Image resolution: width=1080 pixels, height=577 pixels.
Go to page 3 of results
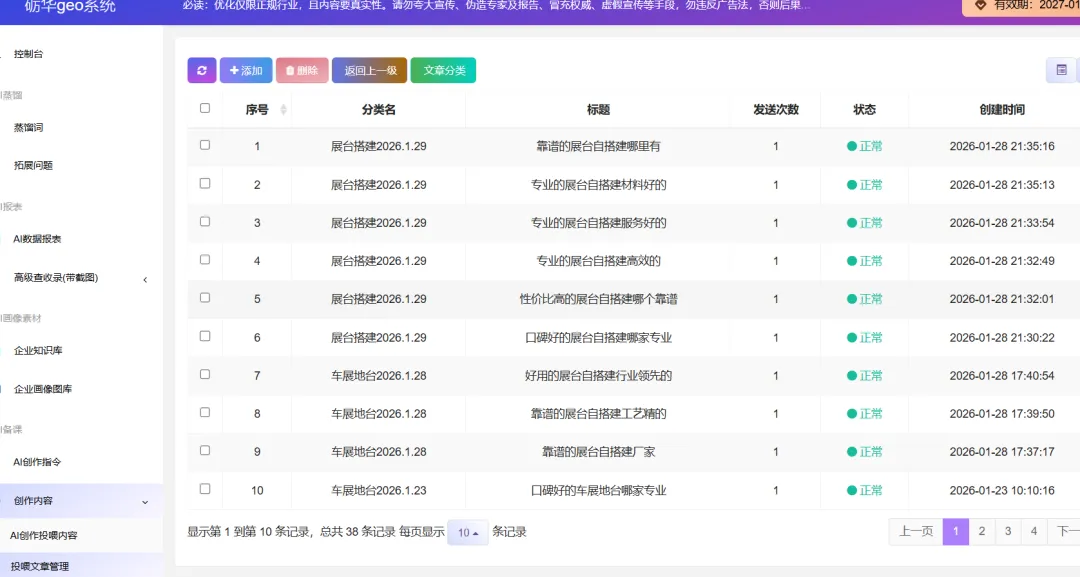[1008, 532]
